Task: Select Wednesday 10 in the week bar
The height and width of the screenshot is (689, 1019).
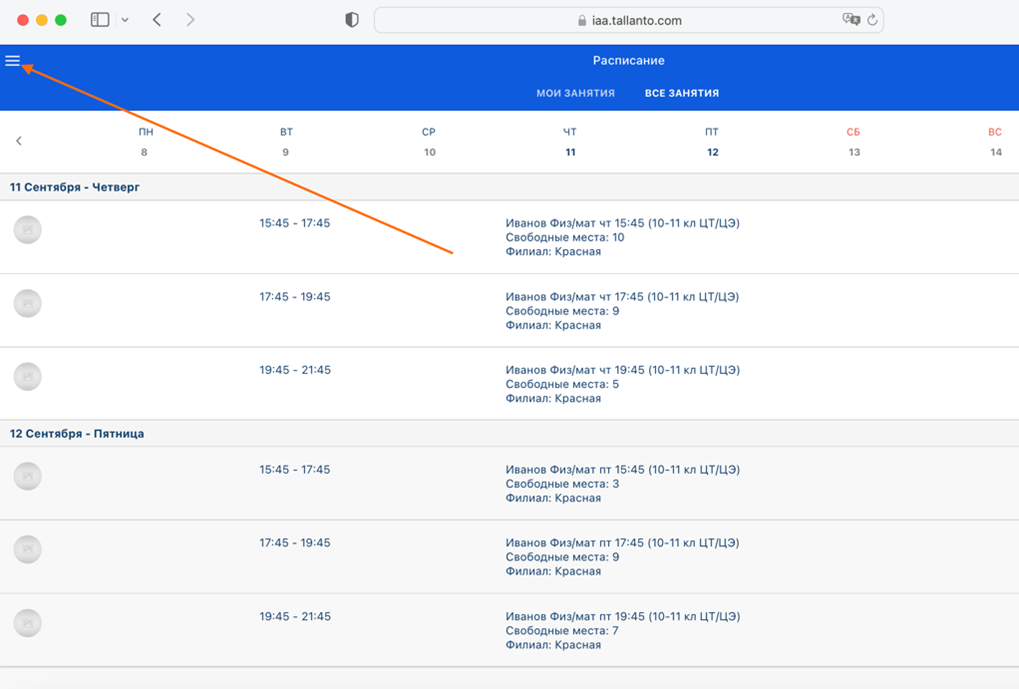Action: coord(429,142)
